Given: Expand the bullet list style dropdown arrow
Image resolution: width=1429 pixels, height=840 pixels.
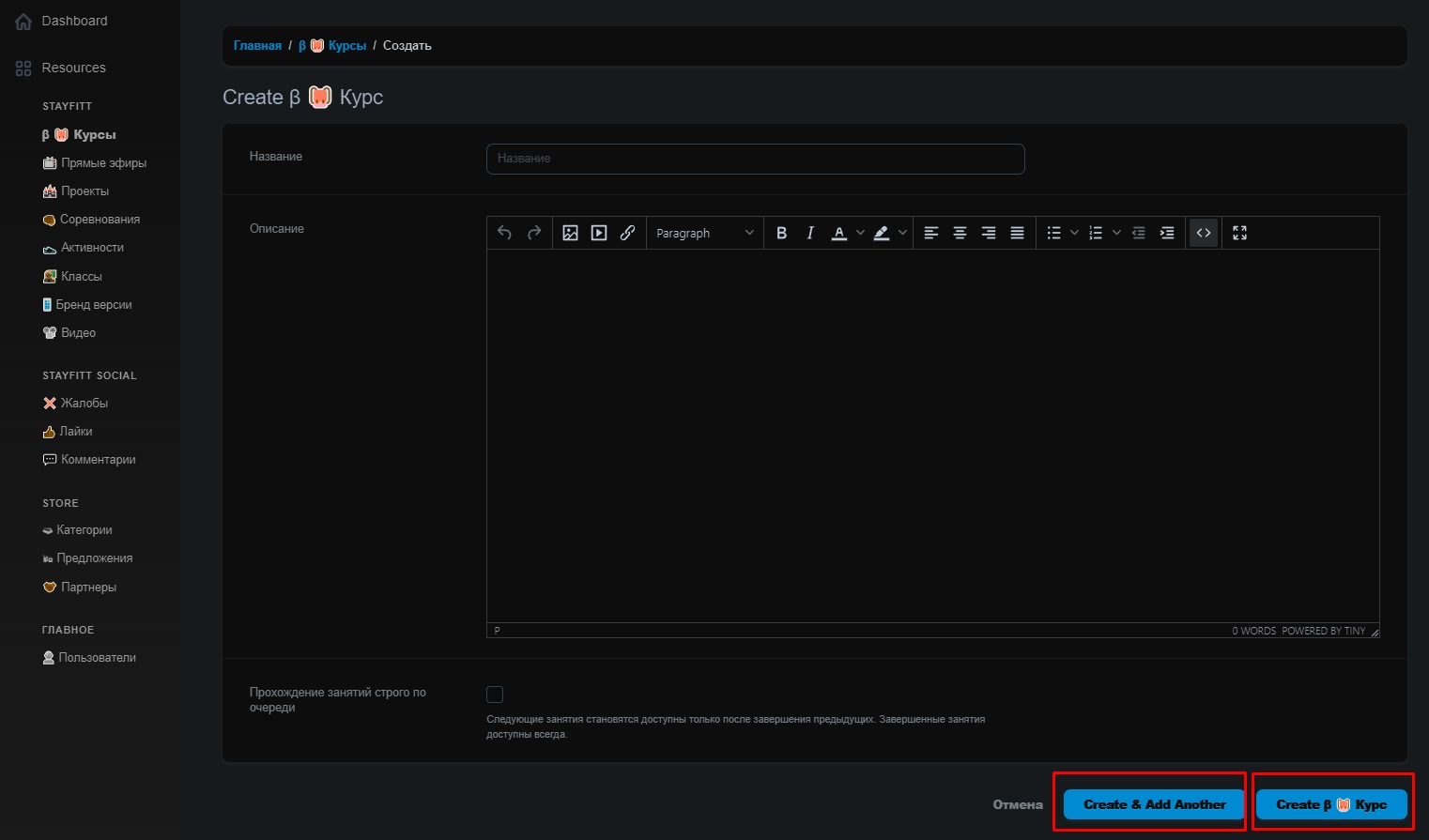Looking at the screenshot, I should pyautogui.click(x=1074, y=233).
